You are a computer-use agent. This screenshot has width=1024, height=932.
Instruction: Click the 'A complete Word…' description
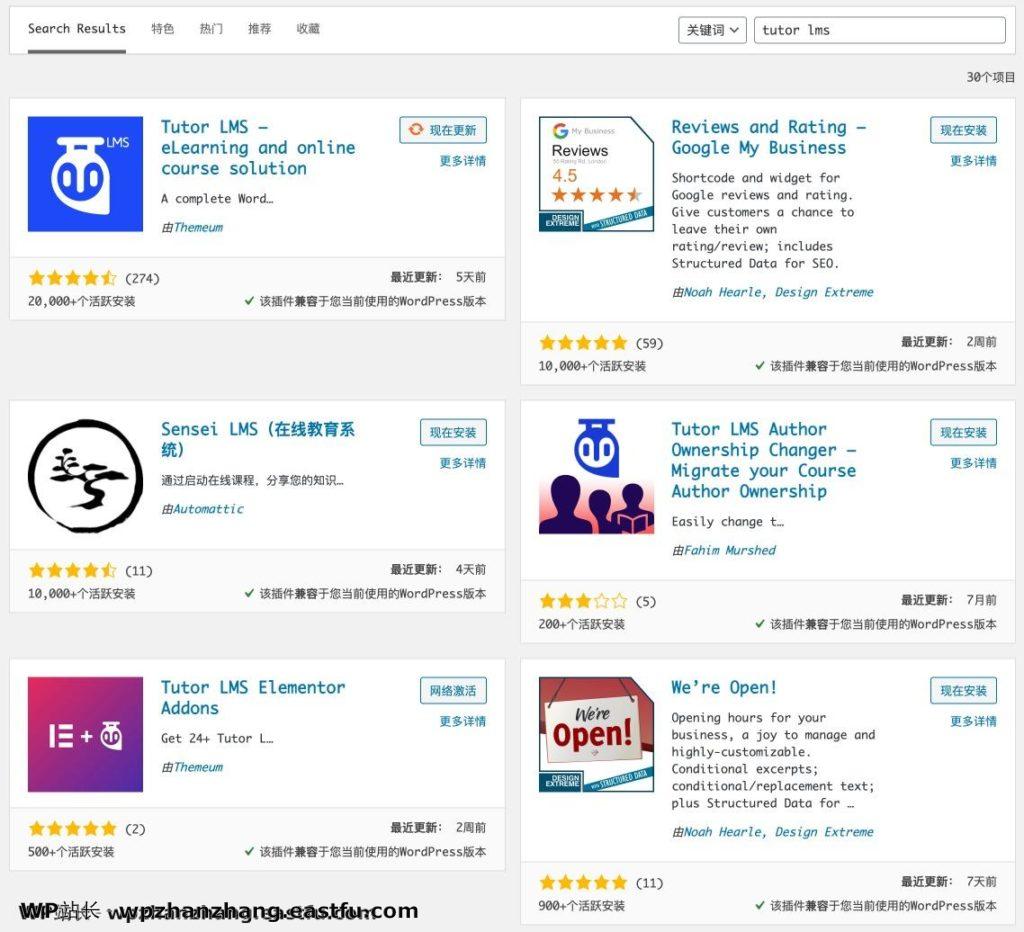tap(217, 199)
